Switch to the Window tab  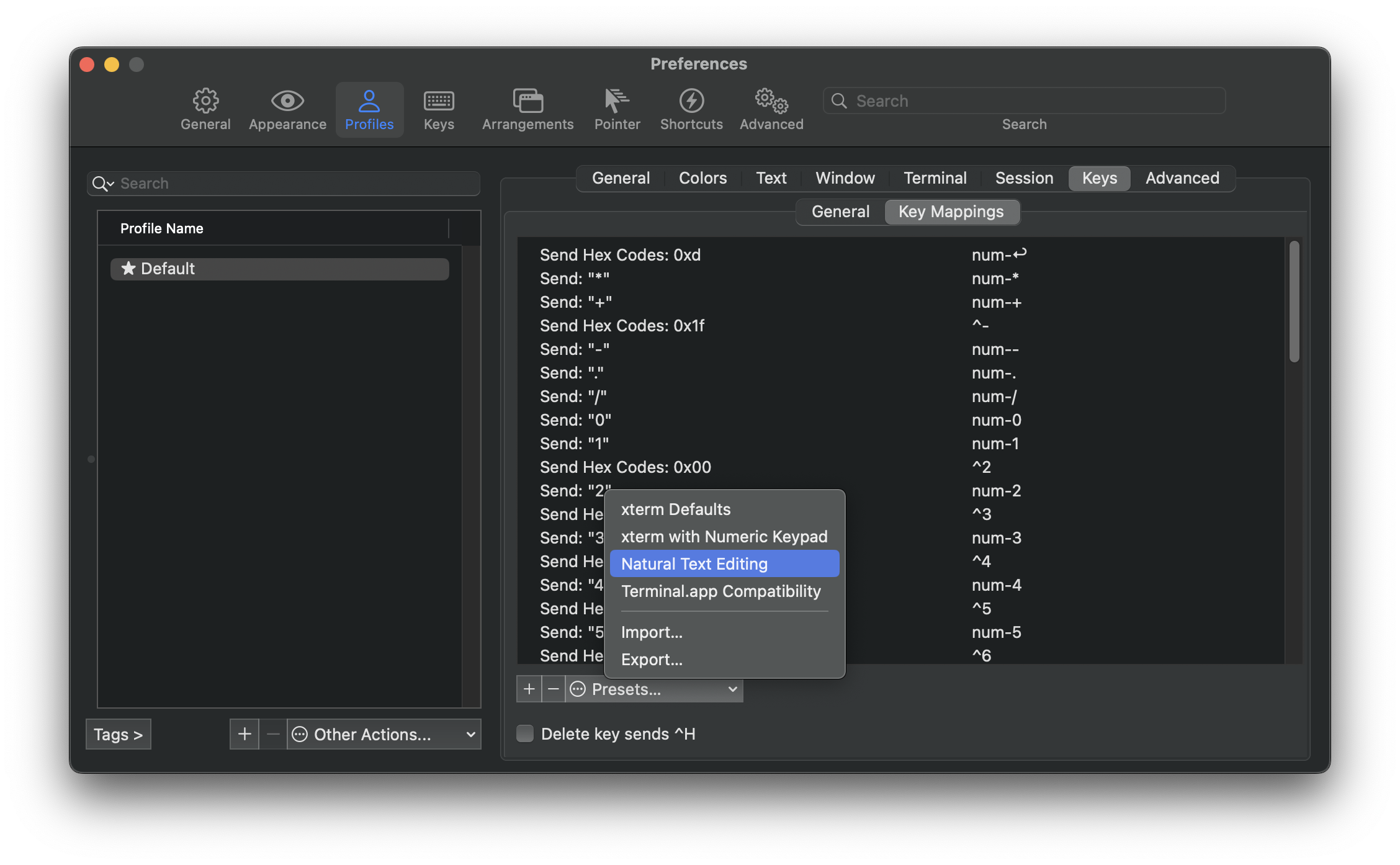(x=845, y=178)
